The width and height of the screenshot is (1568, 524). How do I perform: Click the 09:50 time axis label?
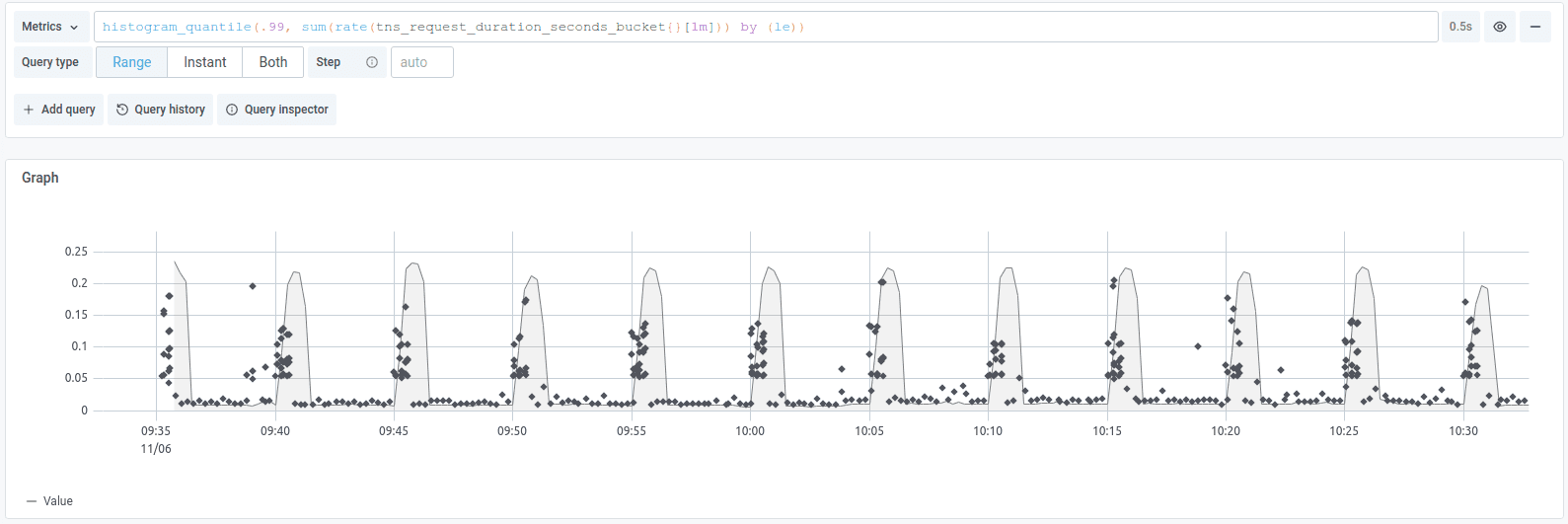pyautogui.click(x=512, y=431)
